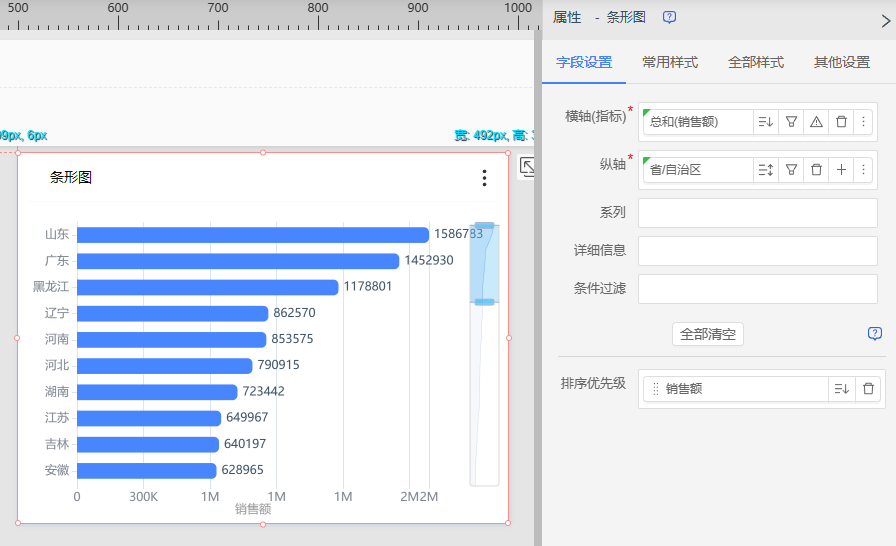This screenshot has width=896, height=546.
Task: Open more options for 省/自治区 field
Action: point(864,170)
